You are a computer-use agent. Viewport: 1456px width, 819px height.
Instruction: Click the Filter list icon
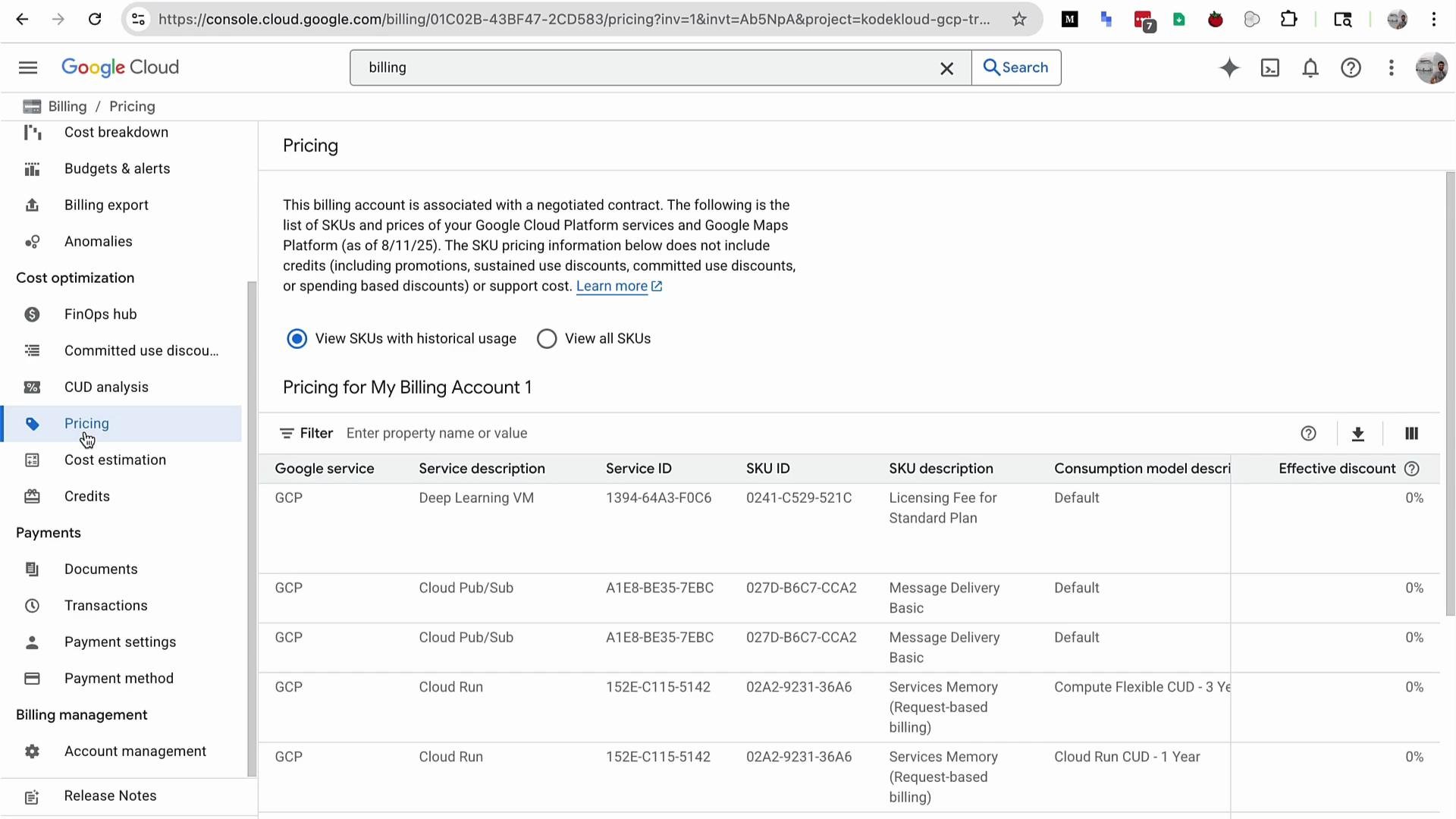[x=286, y=434]
